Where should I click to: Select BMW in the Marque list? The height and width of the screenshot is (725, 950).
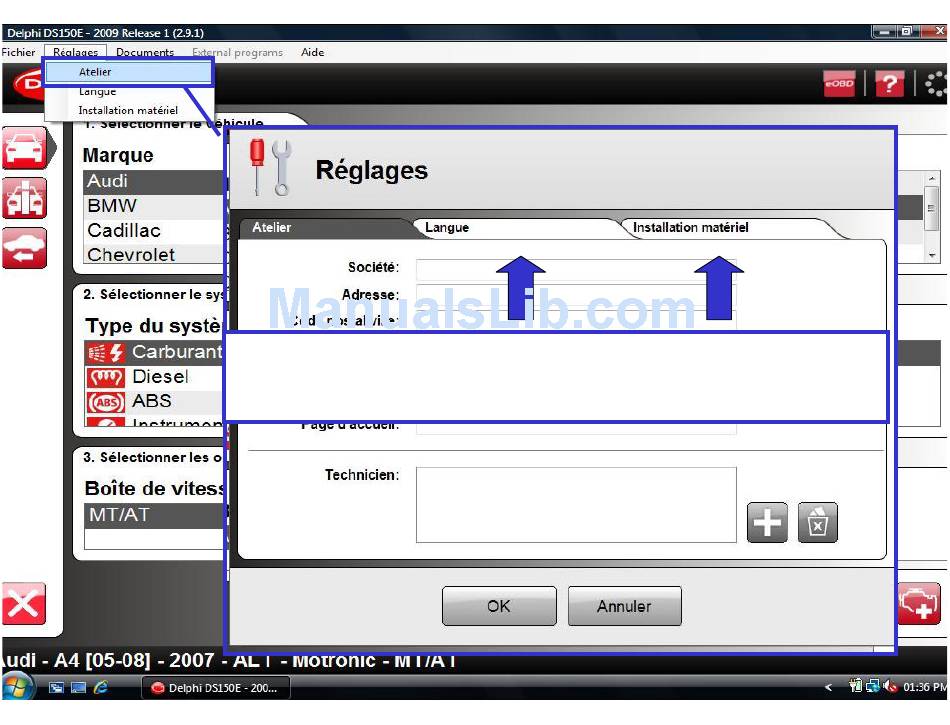(x=155, y=206)
